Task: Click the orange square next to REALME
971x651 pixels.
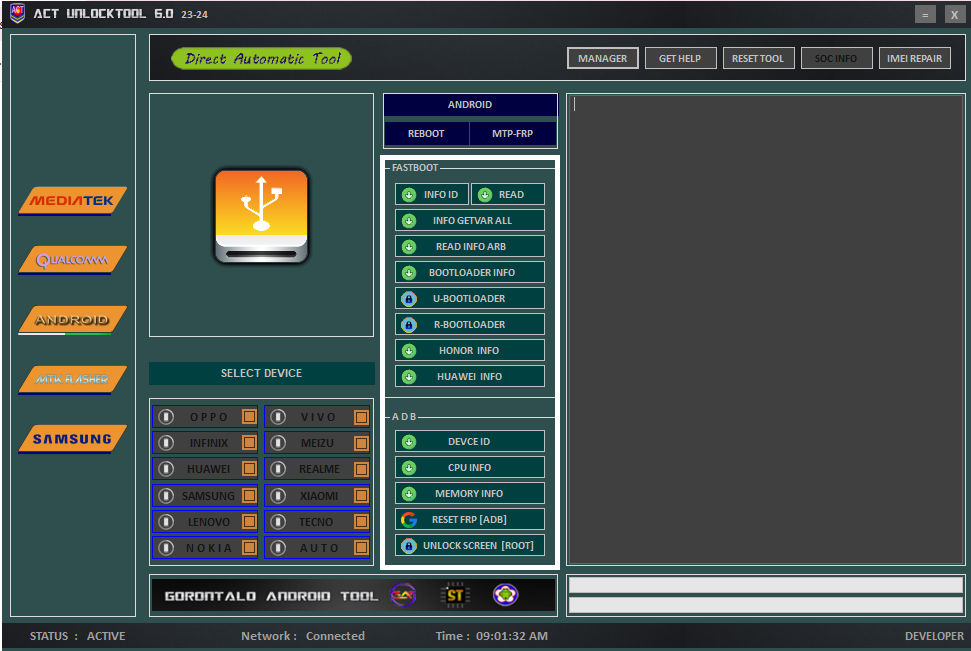Action: coord(361,470)
